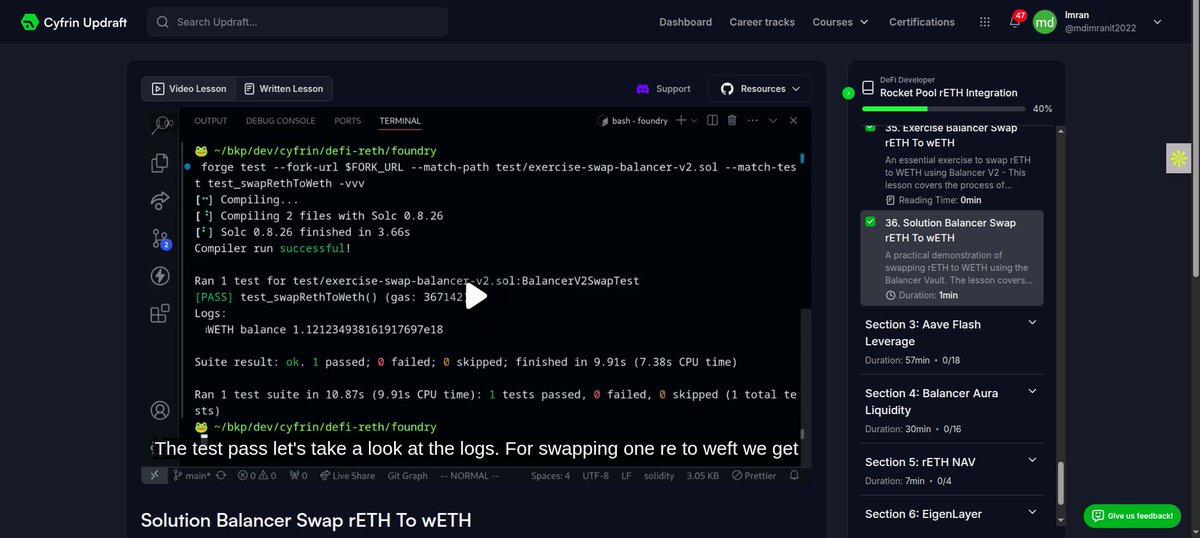Open notifications bell with 47 badge
This screenshot has width=1200, height=538.
tap(1016, 21)
